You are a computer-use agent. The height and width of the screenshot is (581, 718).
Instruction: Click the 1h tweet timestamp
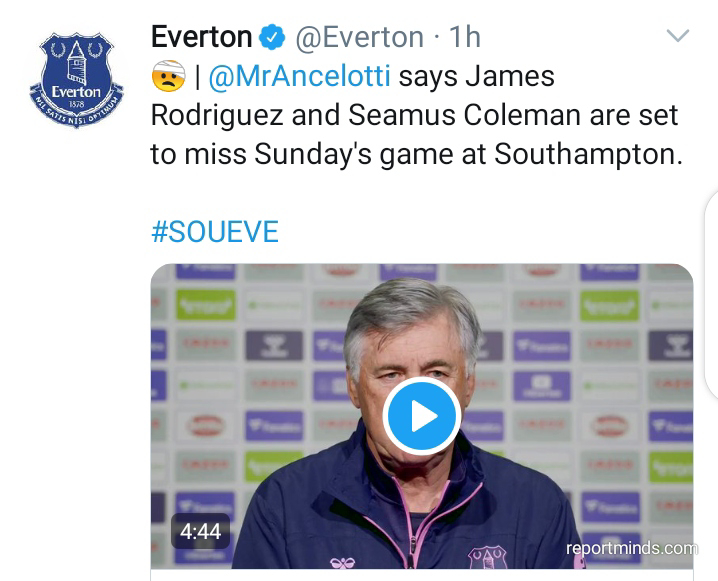[464, 37]
